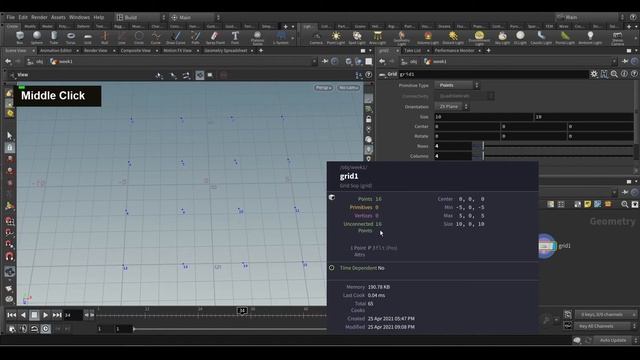640x360 pixels.
Task: Select the Sphere shelf tool
Action: [37, 38]
